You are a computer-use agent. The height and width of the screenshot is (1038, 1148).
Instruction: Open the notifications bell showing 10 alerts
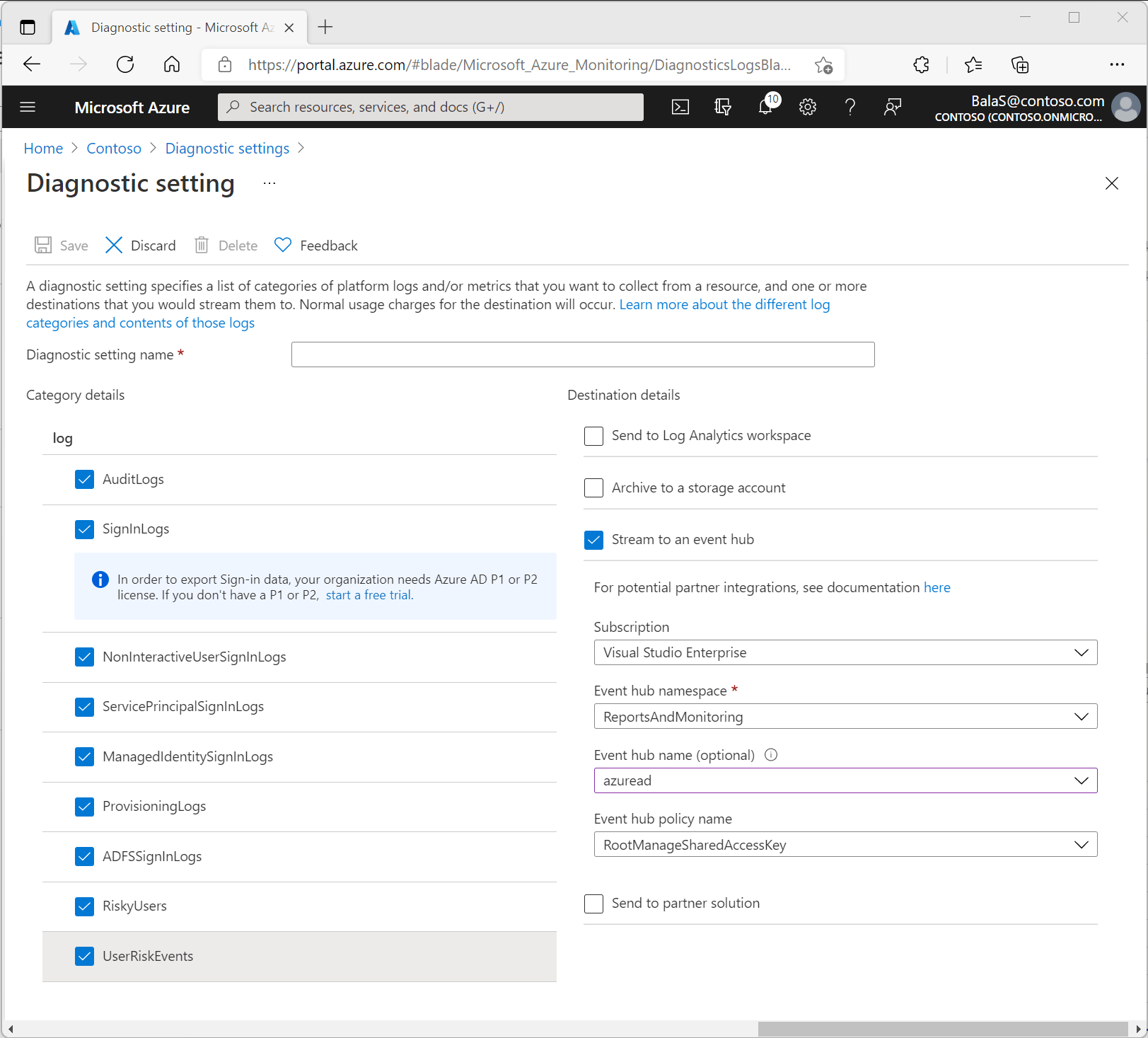(x=765, y=107)
